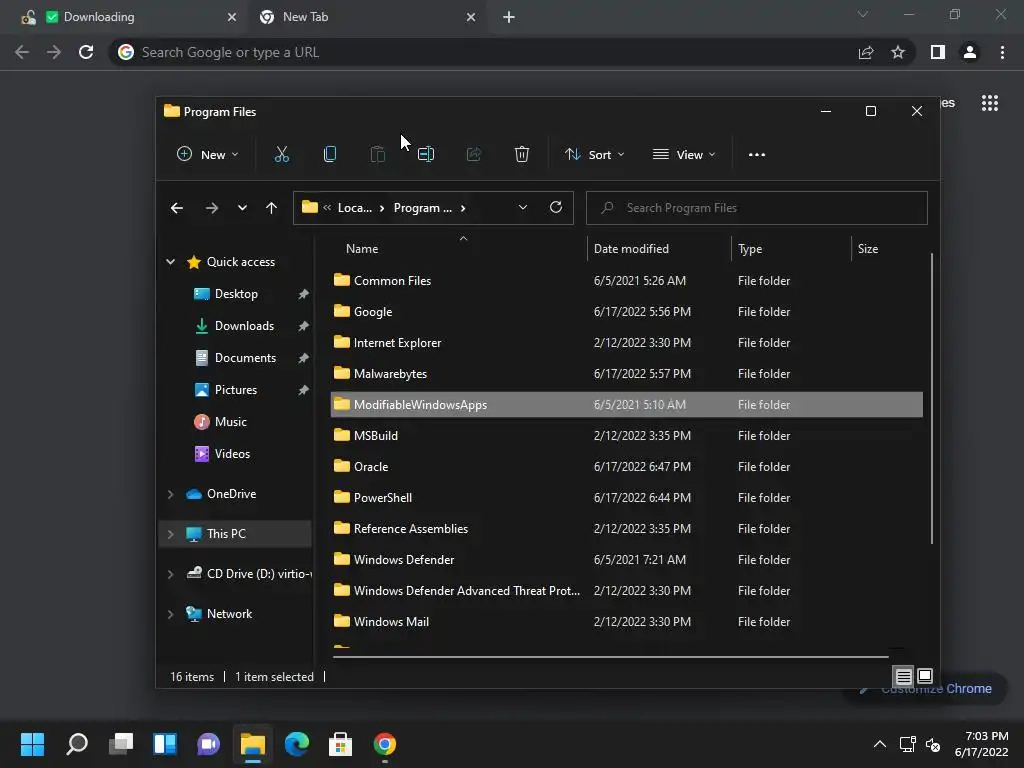Open Chrome side panel icon
The image size is (1024, 768).
pyautogui.click(x=937, y=52)
